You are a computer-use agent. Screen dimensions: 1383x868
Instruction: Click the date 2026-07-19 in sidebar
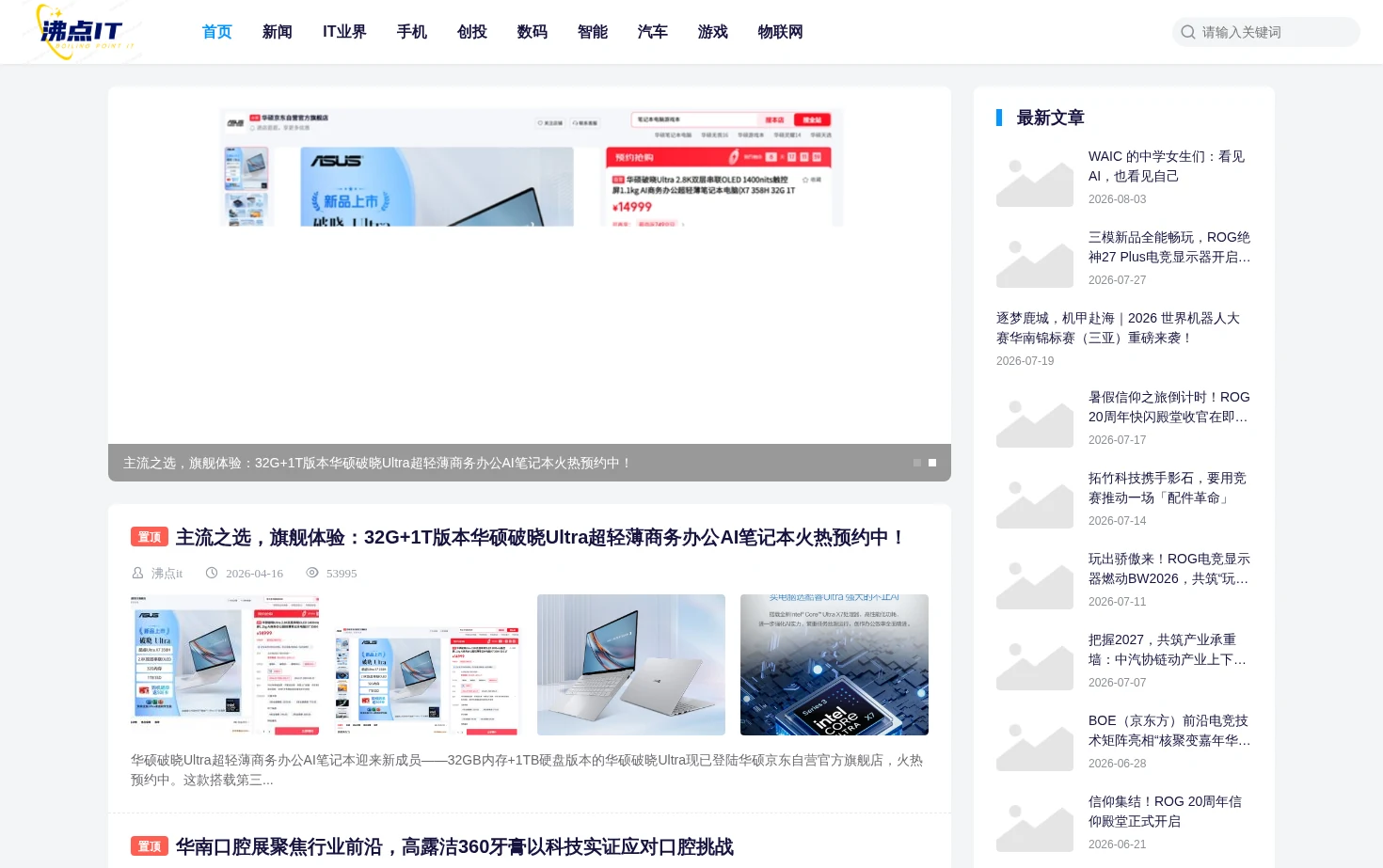[1025, 361]
